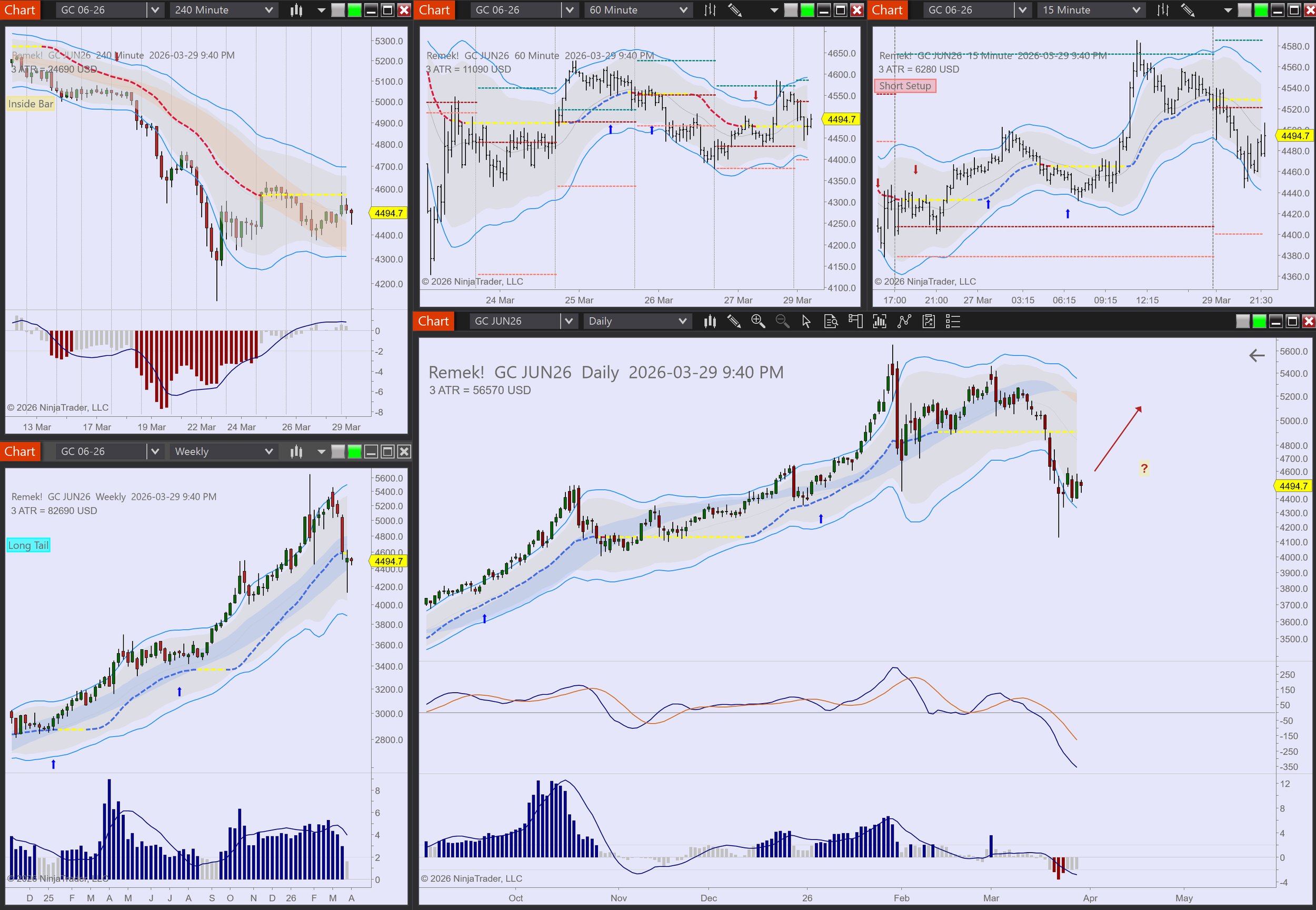Click the Short Setup label on 15 Minute chart
Image resolution: width=1316 pixels, height=910 pixels.
click(905, 86)
